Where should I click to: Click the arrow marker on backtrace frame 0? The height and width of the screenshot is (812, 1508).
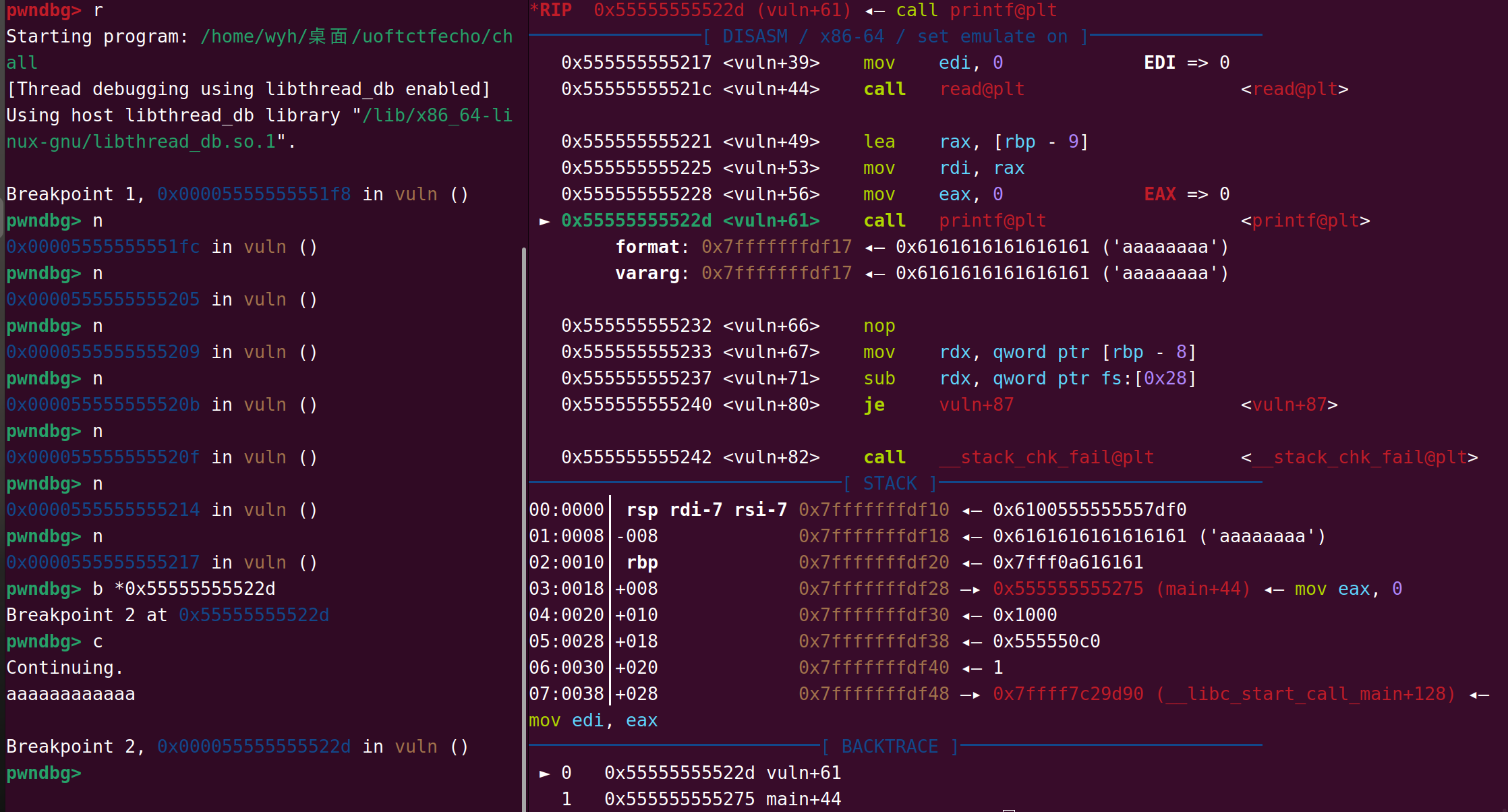click(x=544, y=773)
